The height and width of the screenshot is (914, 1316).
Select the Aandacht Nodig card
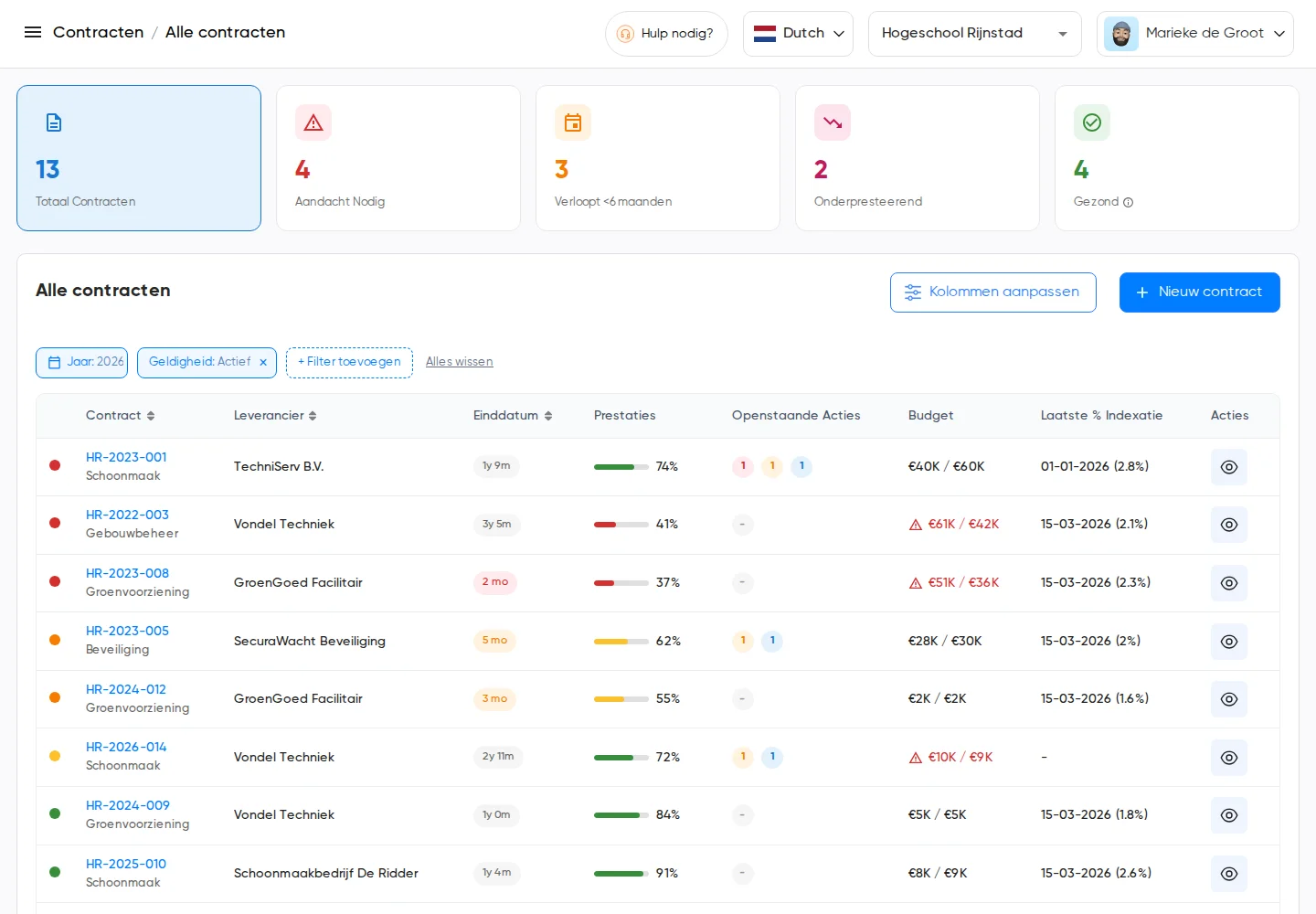click(x=398, y=158)
